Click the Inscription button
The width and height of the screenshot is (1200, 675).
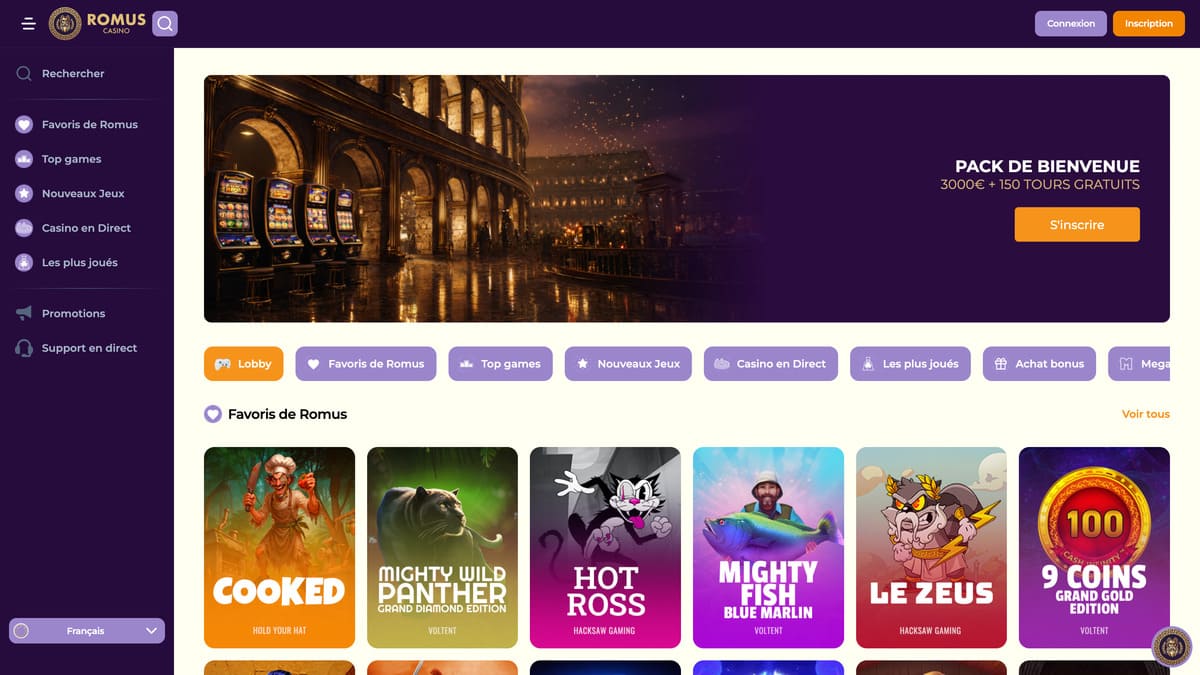point(1149,23)
